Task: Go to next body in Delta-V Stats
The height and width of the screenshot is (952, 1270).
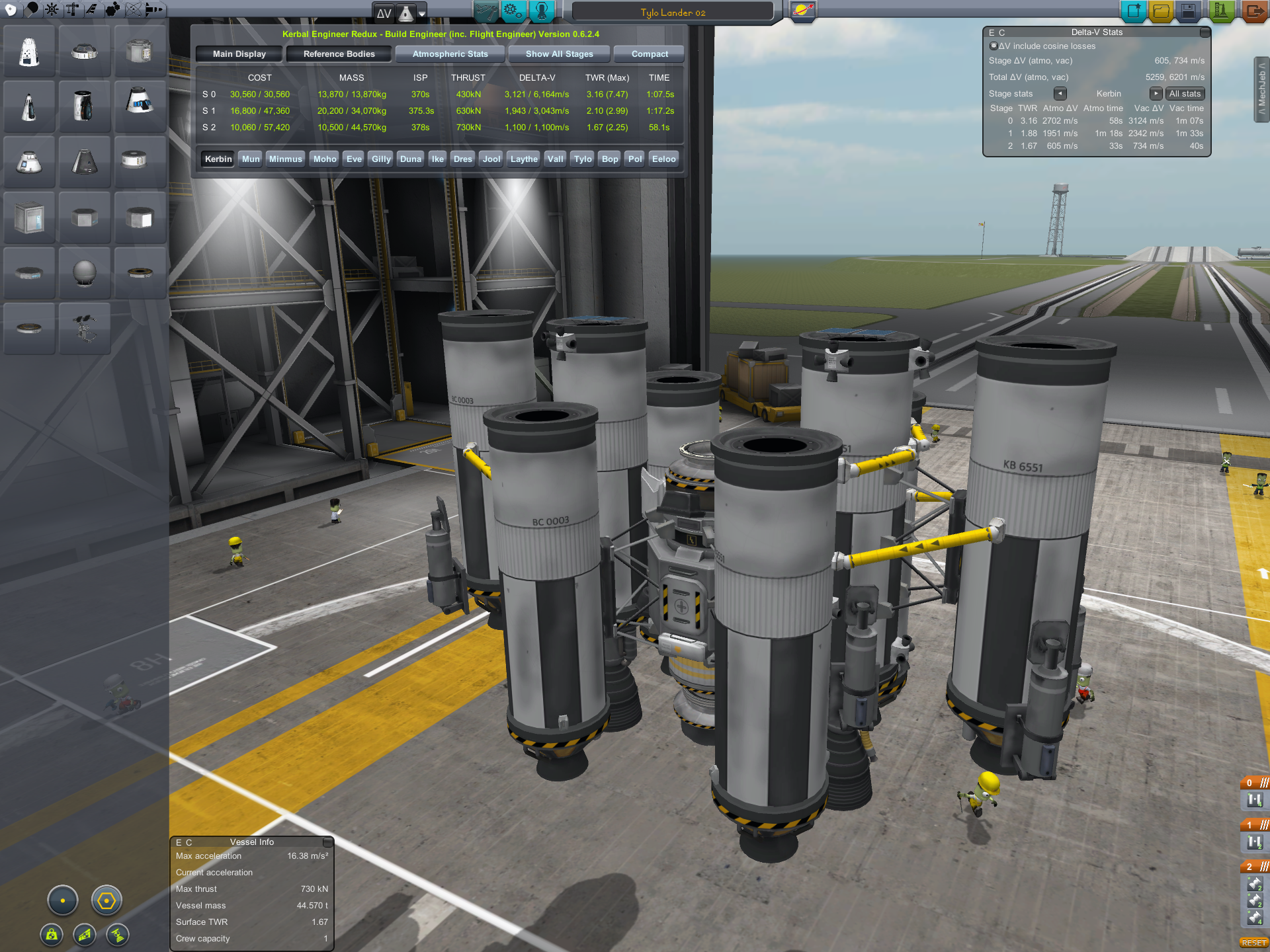Action: tap(1156, 94)
